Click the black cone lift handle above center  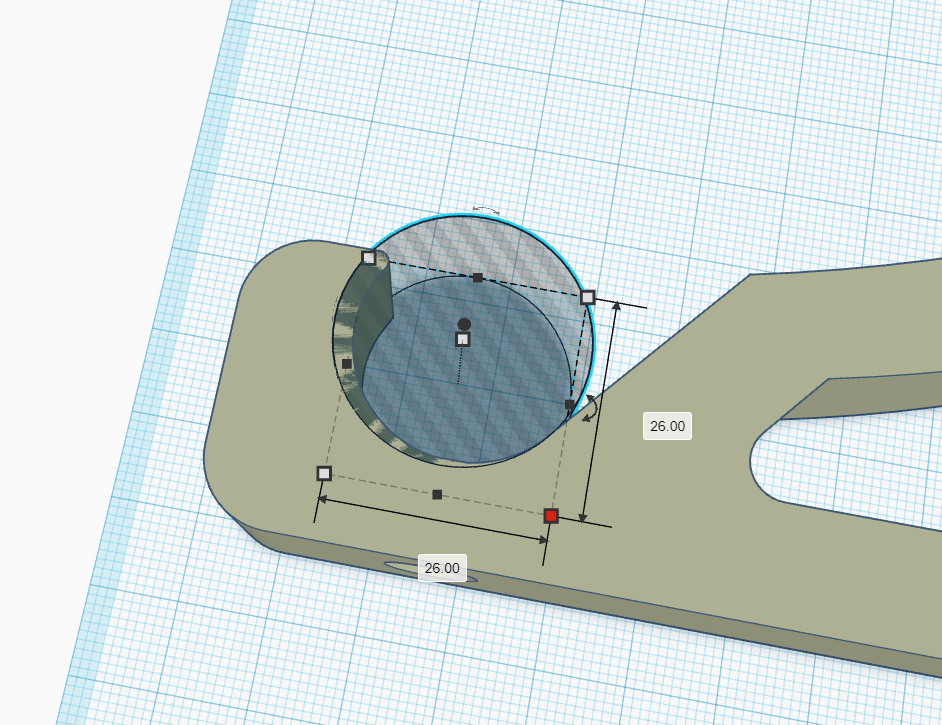(x=464, y=324)
